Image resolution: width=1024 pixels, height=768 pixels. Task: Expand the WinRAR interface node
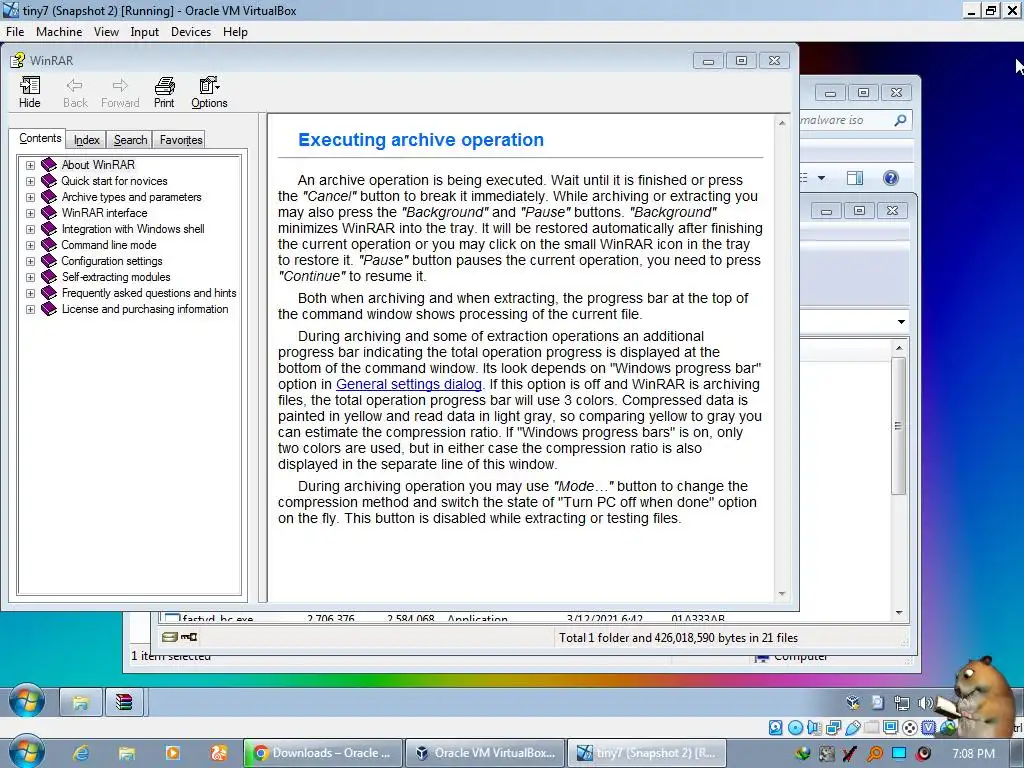click(x=30, y=213)
